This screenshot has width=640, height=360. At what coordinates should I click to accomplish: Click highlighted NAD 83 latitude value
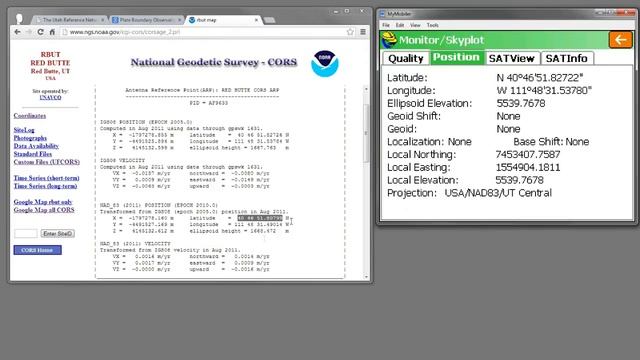(260, 218)
